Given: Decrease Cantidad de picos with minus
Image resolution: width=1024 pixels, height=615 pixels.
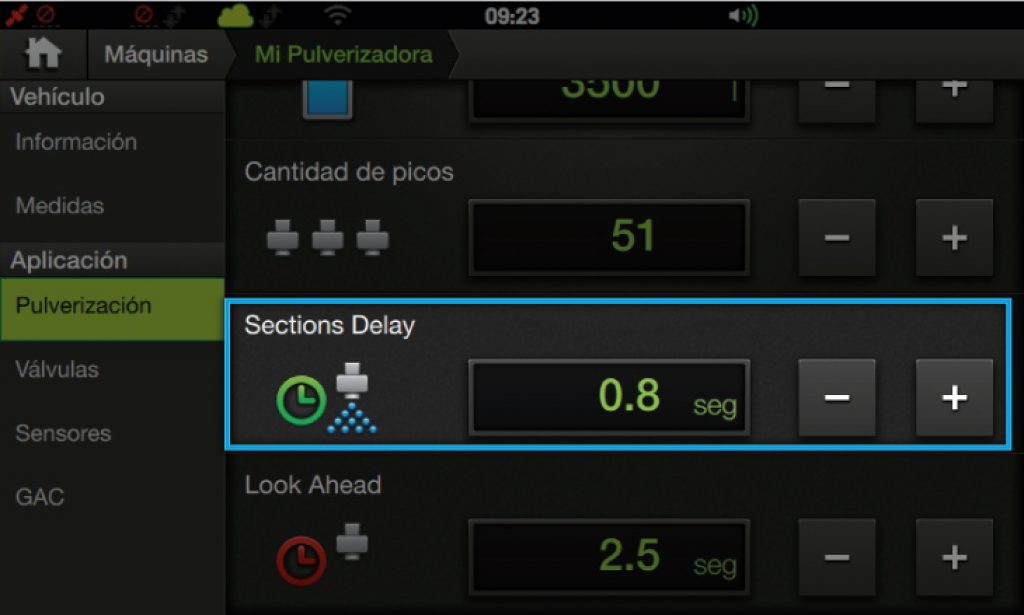Looking at the screenshot, I should click(837, 238).
